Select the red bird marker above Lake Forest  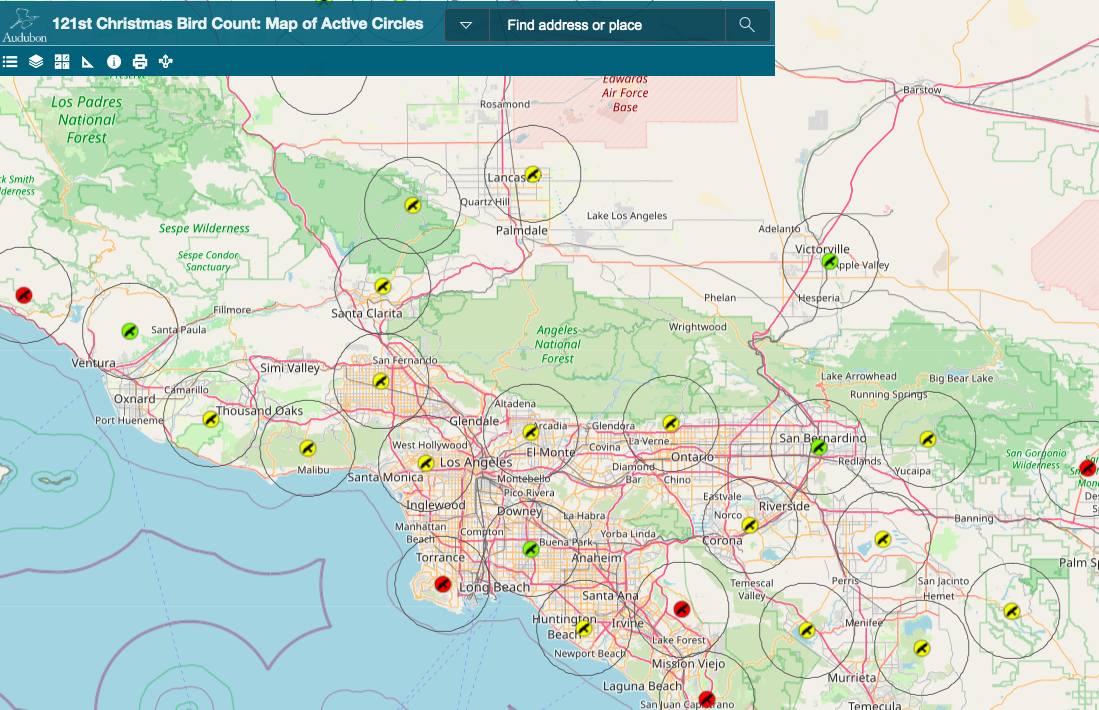(x=682, y=609)
